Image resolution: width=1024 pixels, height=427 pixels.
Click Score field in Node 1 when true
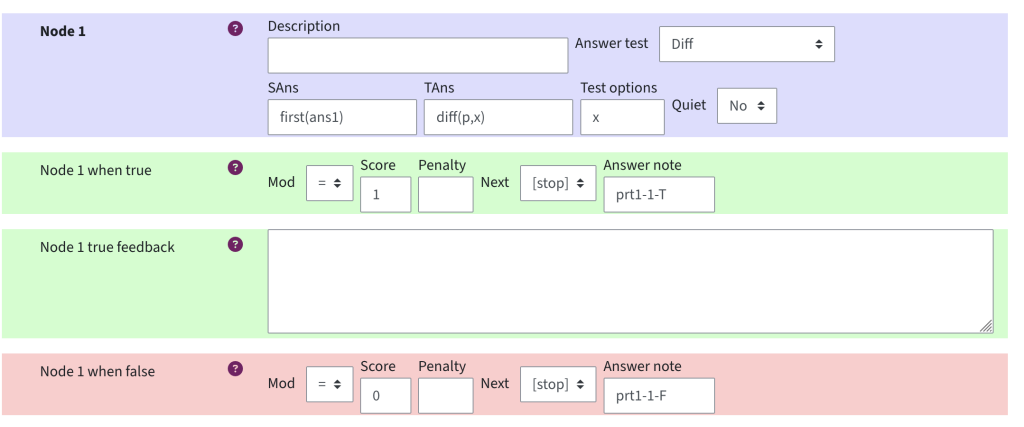(x=385, y=195)
